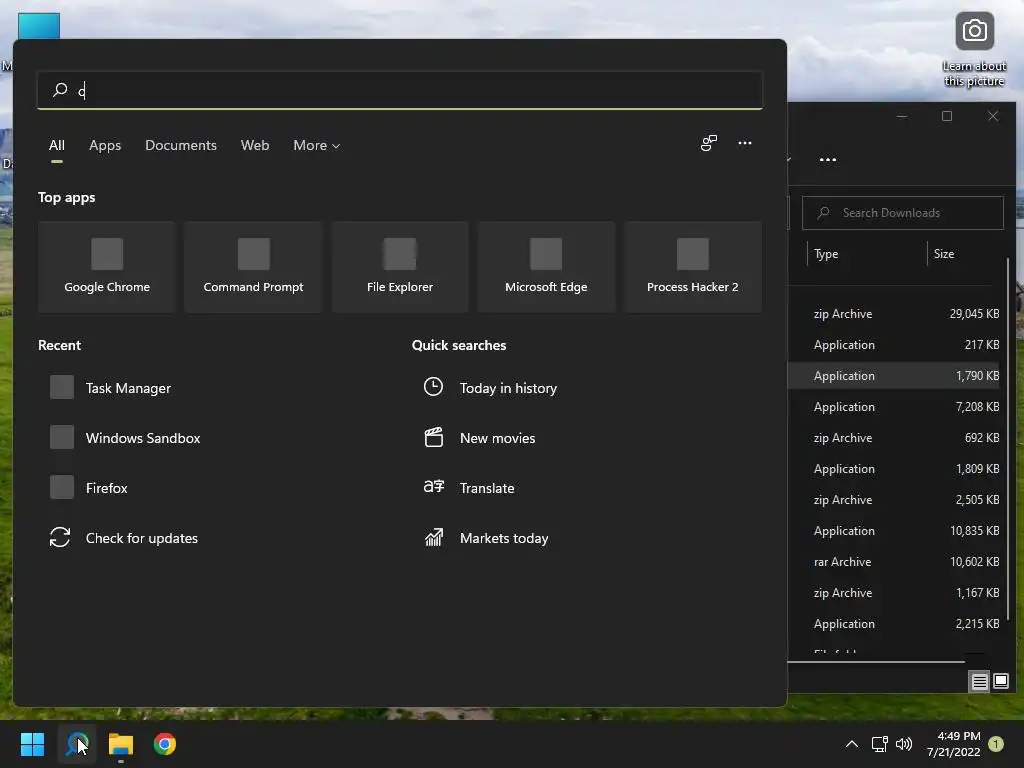Launch Command Prompt from Top apps

[253, 266]
